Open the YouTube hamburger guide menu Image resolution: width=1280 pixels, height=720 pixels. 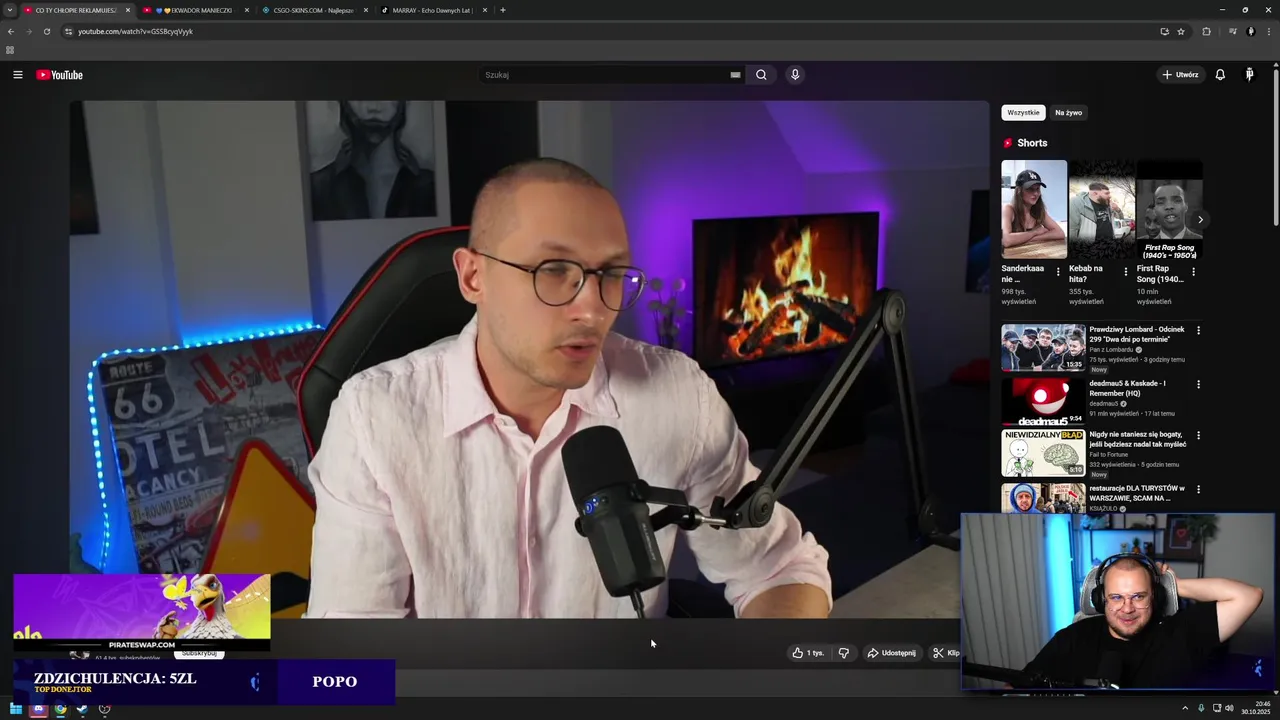17,75
